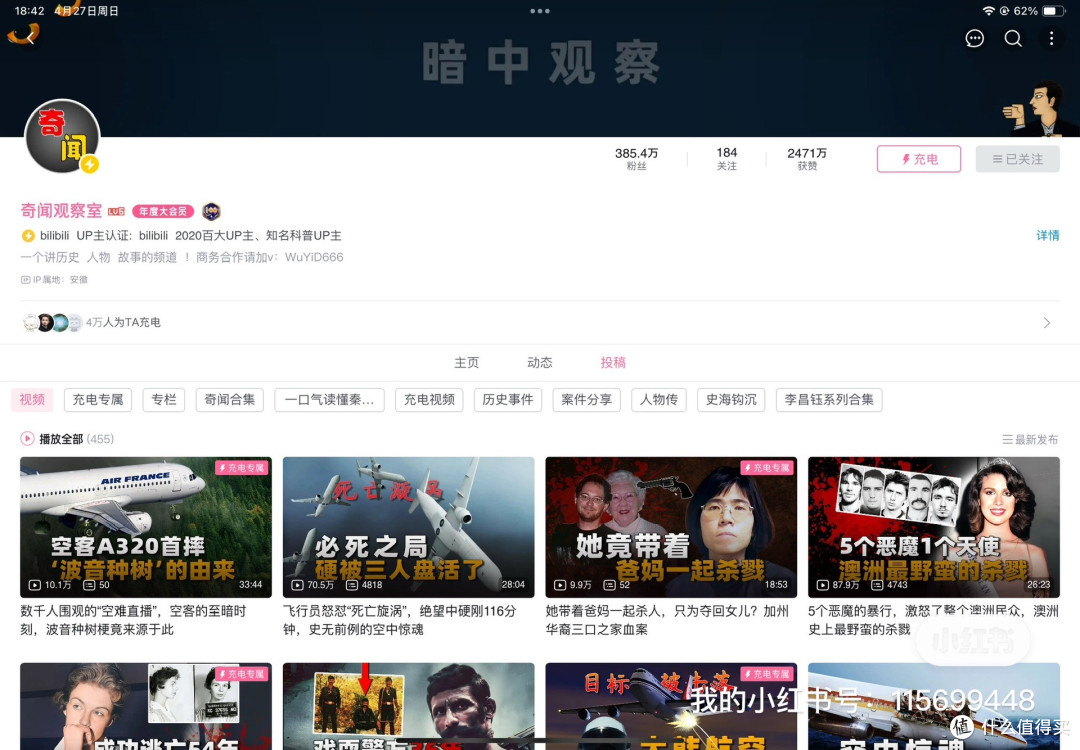
Task: Tap the 2471万 获赞 stat
Action: tap(807, 158)
